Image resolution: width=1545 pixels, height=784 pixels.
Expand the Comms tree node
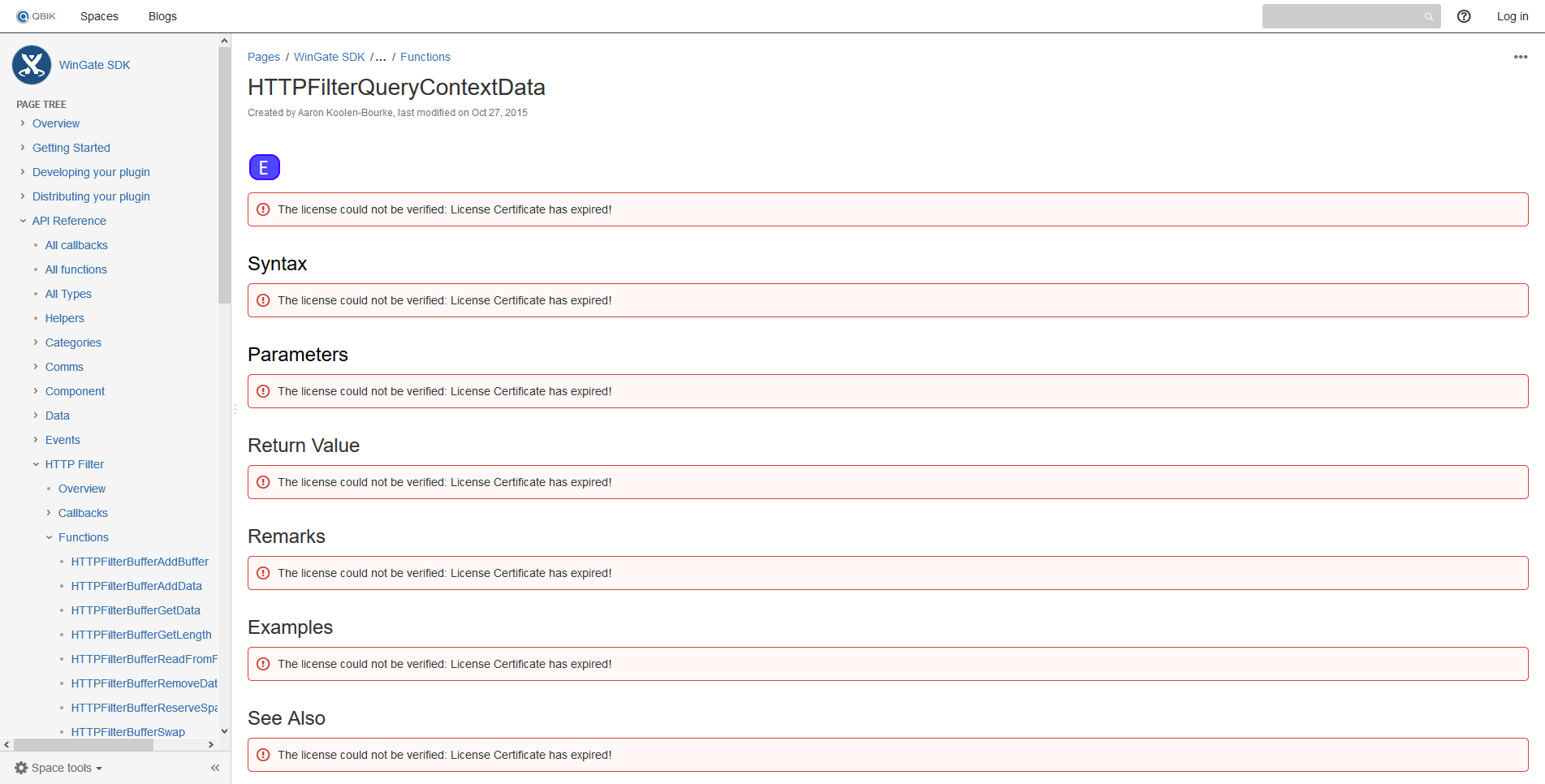coord(36,367)
